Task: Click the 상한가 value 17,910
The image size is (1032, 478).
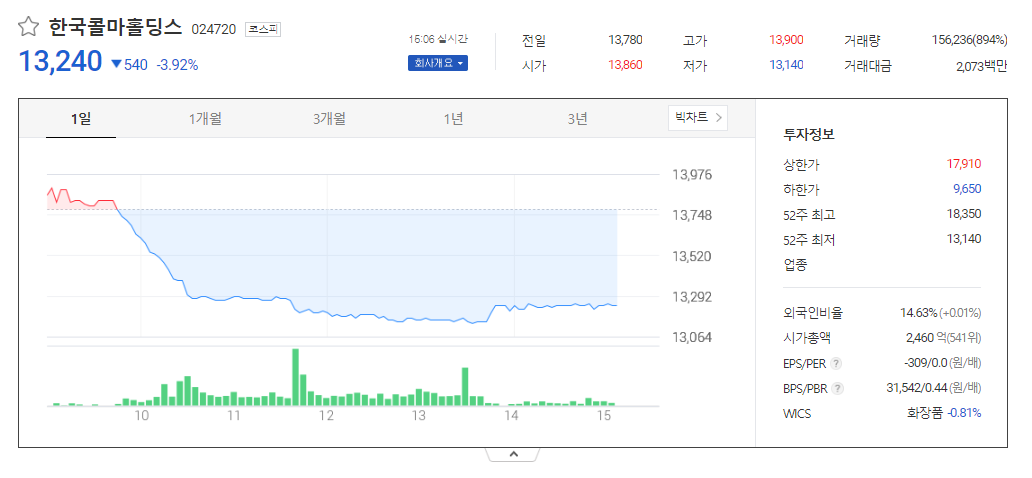Action: (964, 163)
